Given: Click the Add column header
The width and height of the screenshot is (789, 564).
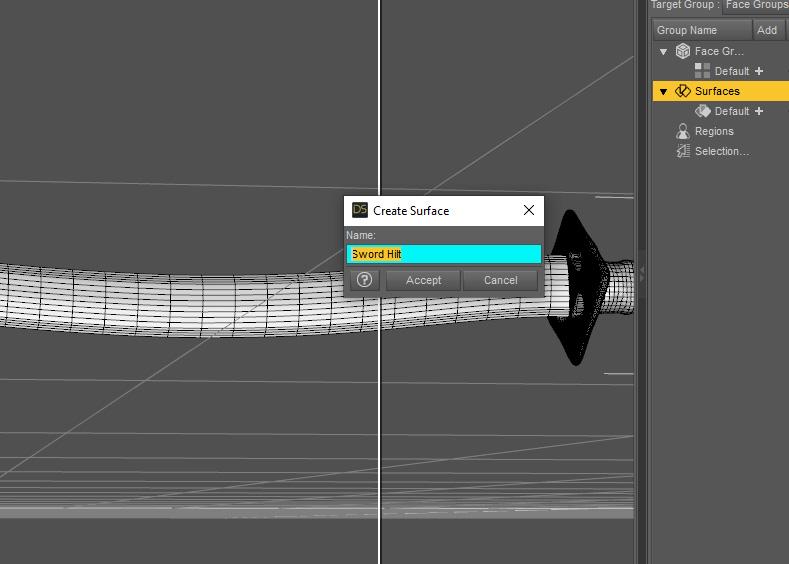Looking at the screenshot, I should (767, 30).
